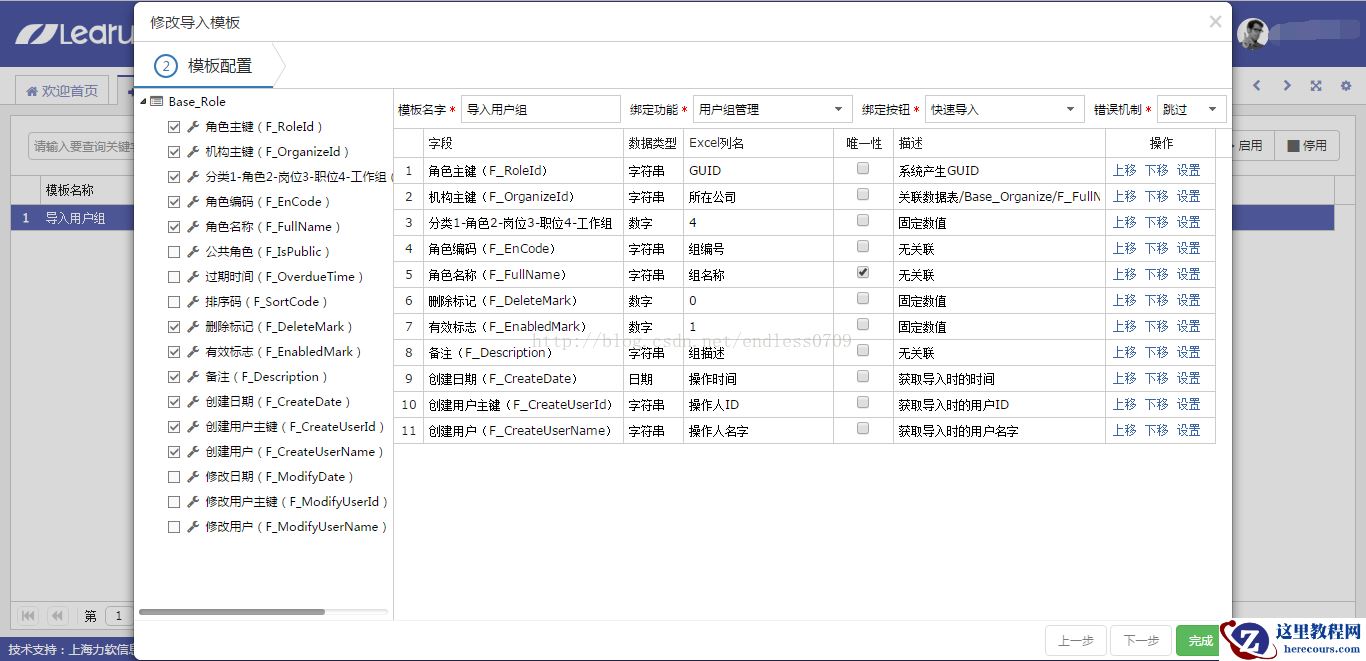Tick the F_ModifyDate field checkbox
The height and width of the screenshot is (661, 1366).
[174, 477]
